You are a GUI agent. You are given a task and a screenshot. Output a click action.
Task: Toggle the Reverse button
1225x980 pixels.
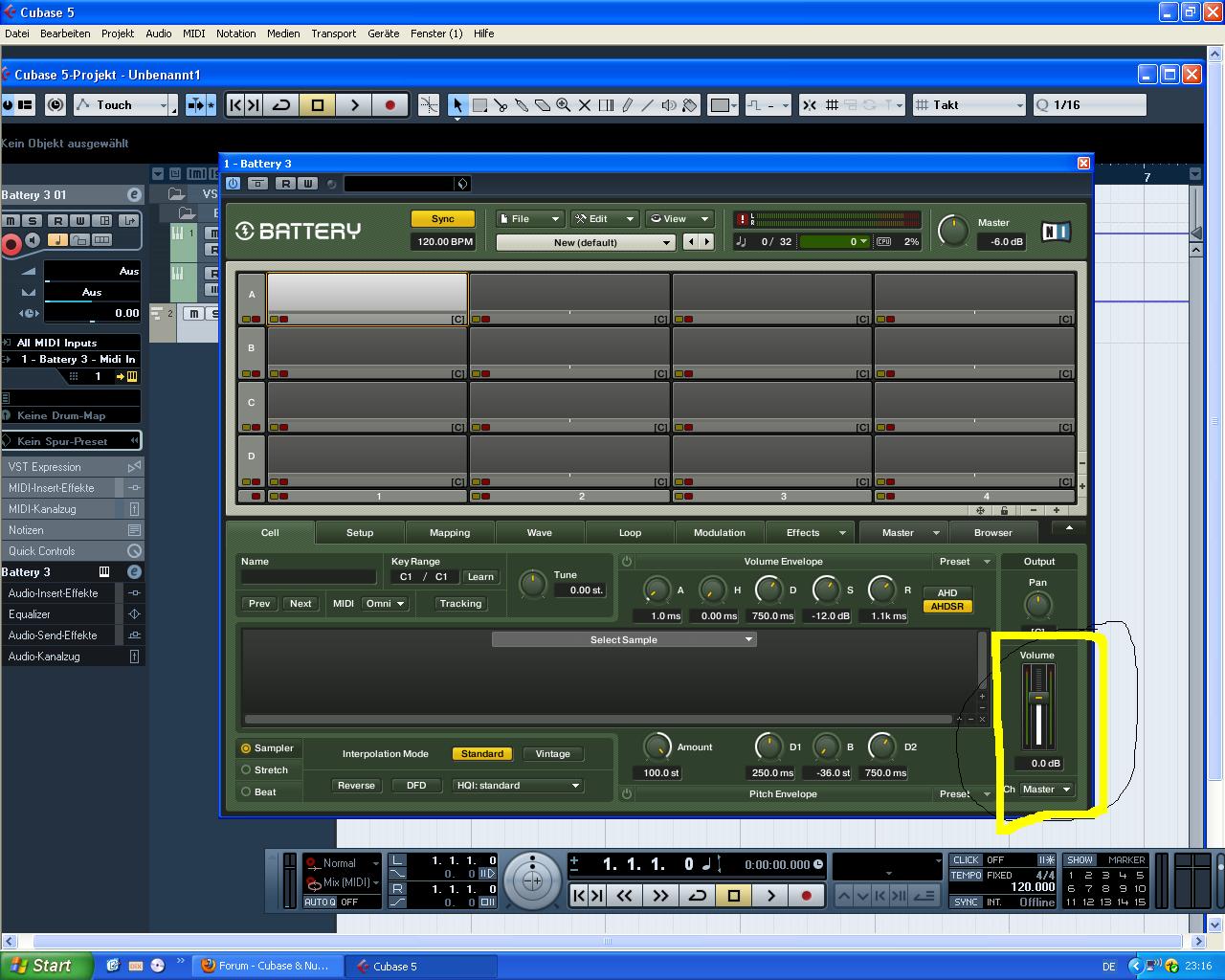(356, 786)
